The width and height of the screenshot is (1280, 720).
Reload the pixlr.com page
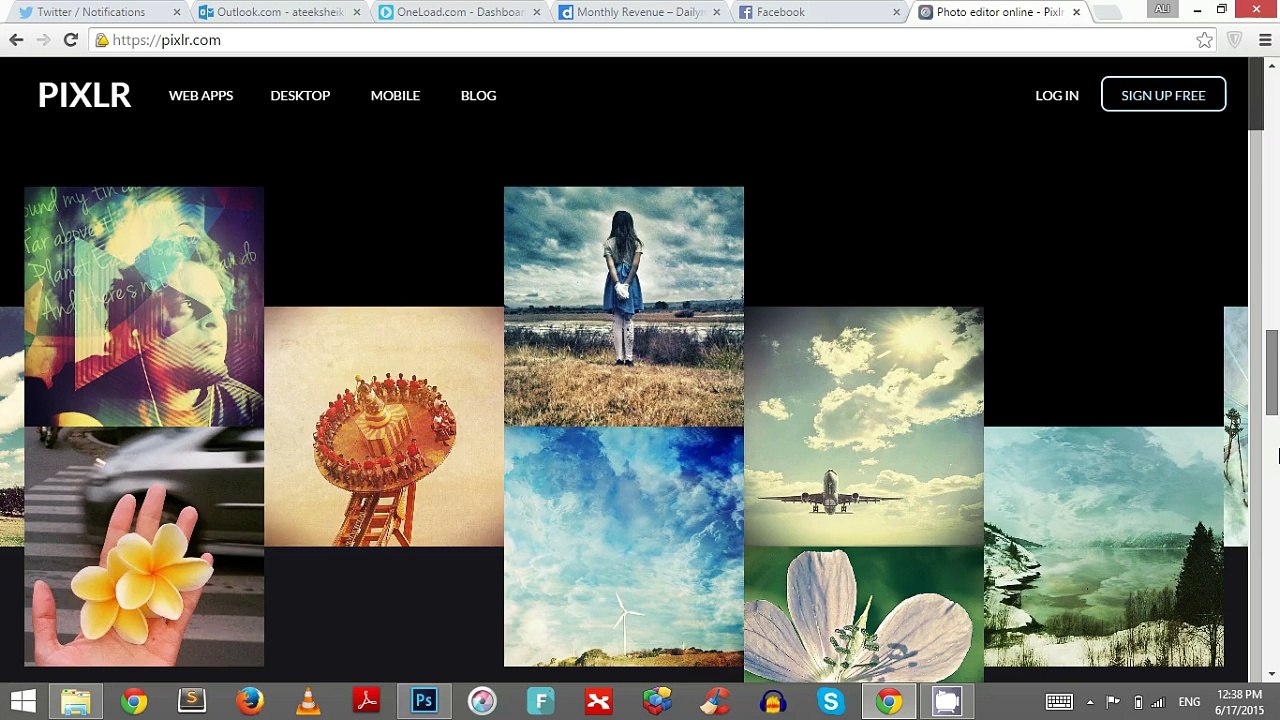(x=70, y=40)
